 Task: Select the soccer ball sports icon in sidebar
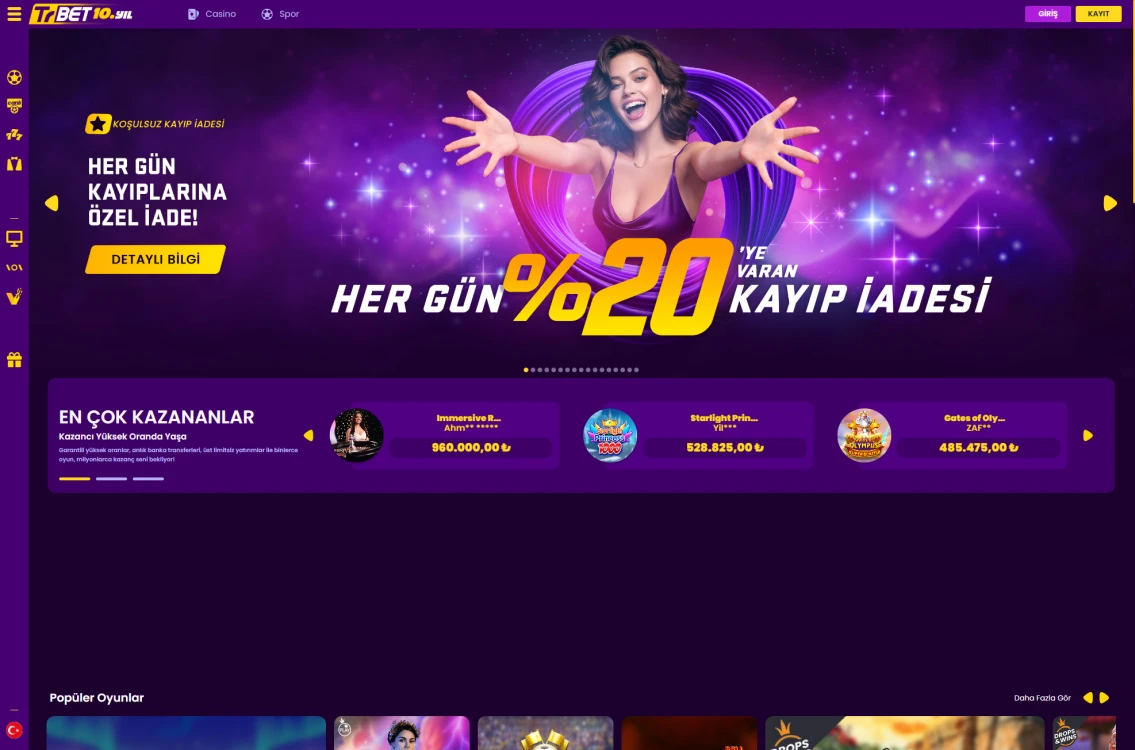[x=14, y=77]
